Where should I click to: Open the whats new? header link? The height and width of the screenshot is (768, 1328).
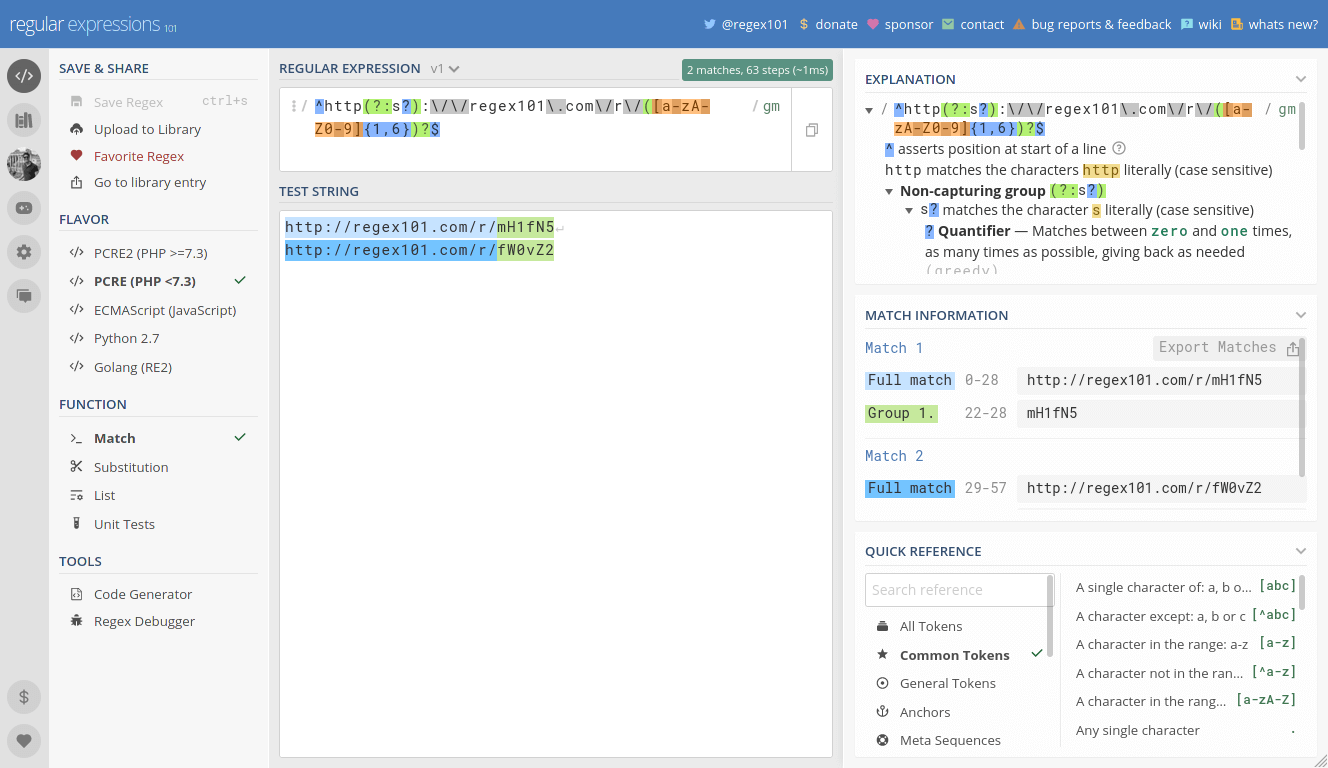(x=1274, y=24)
